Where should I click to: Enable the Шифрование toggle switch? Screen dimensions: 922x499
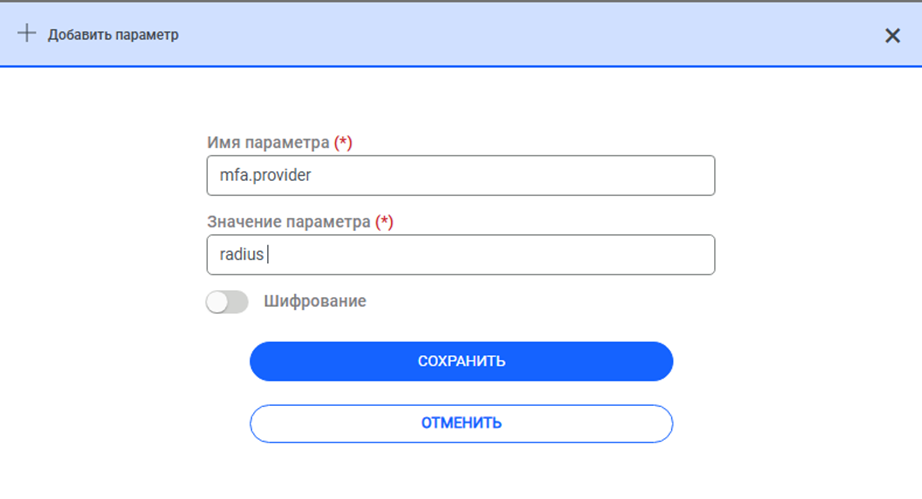[x=227, y=302]
